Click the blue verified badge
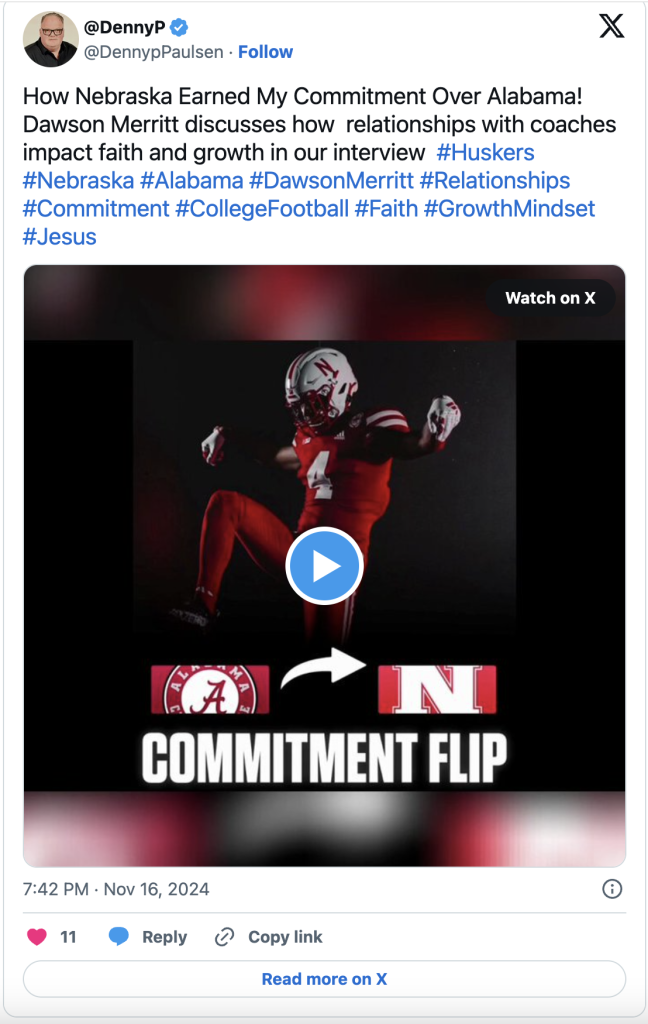The image size is (648, 1024). 179,27
